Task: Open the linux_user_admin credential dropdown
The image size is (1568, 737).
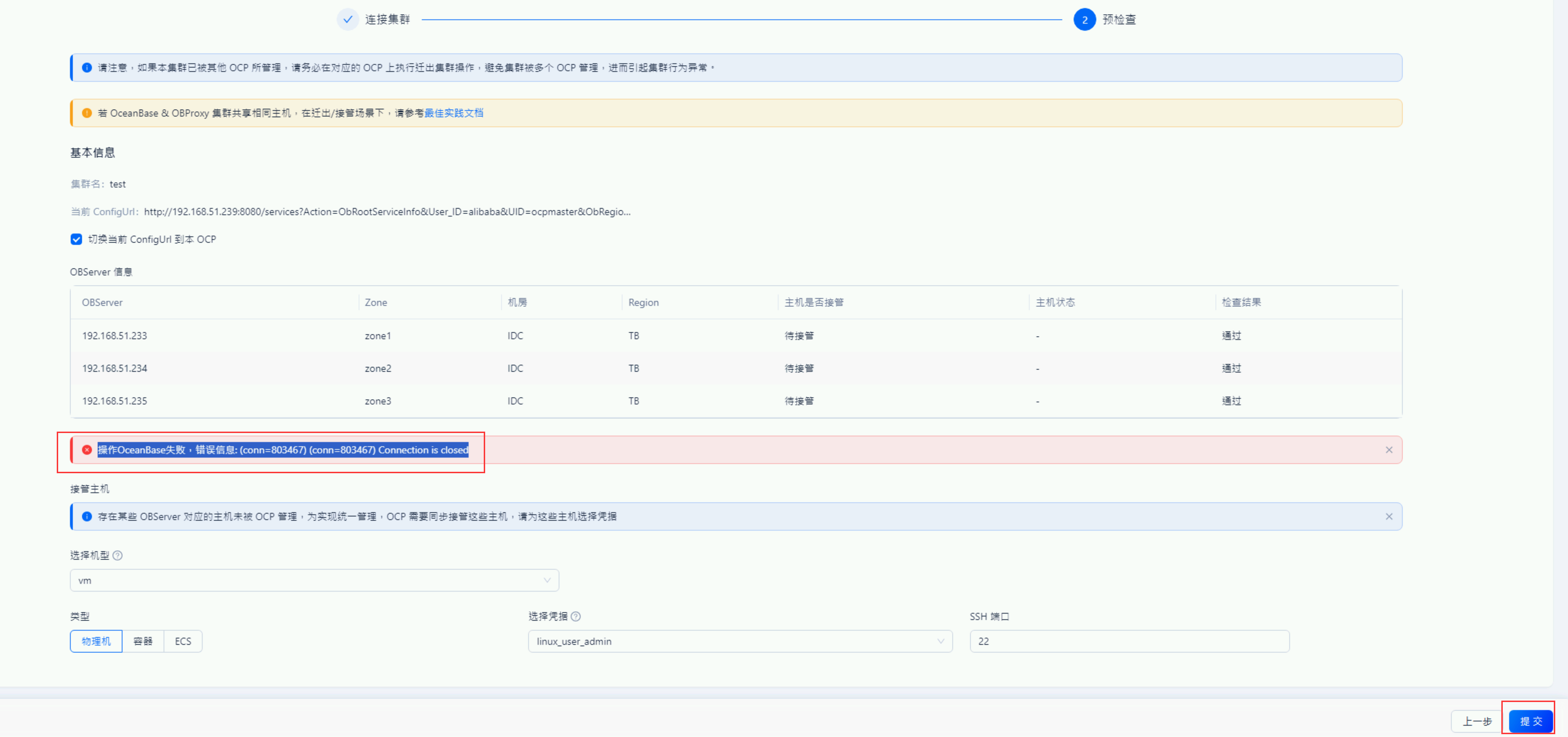Action: click(x=740, y=641)
